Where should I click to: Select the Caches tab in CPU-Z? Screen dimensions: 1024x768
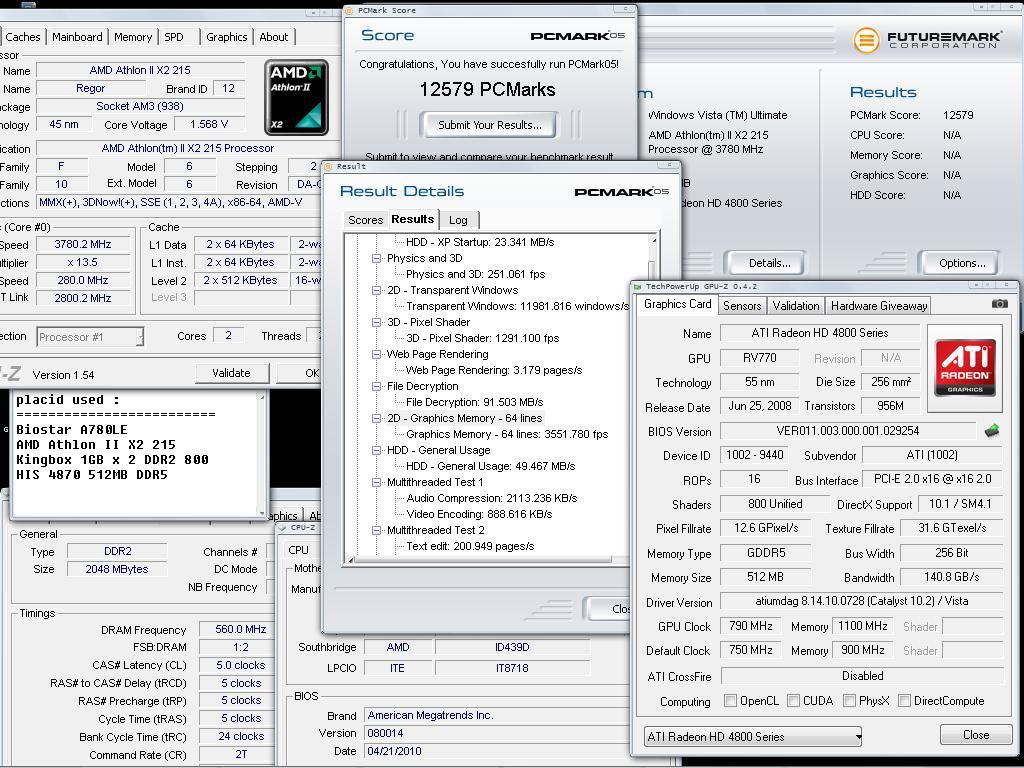point(23,37)
